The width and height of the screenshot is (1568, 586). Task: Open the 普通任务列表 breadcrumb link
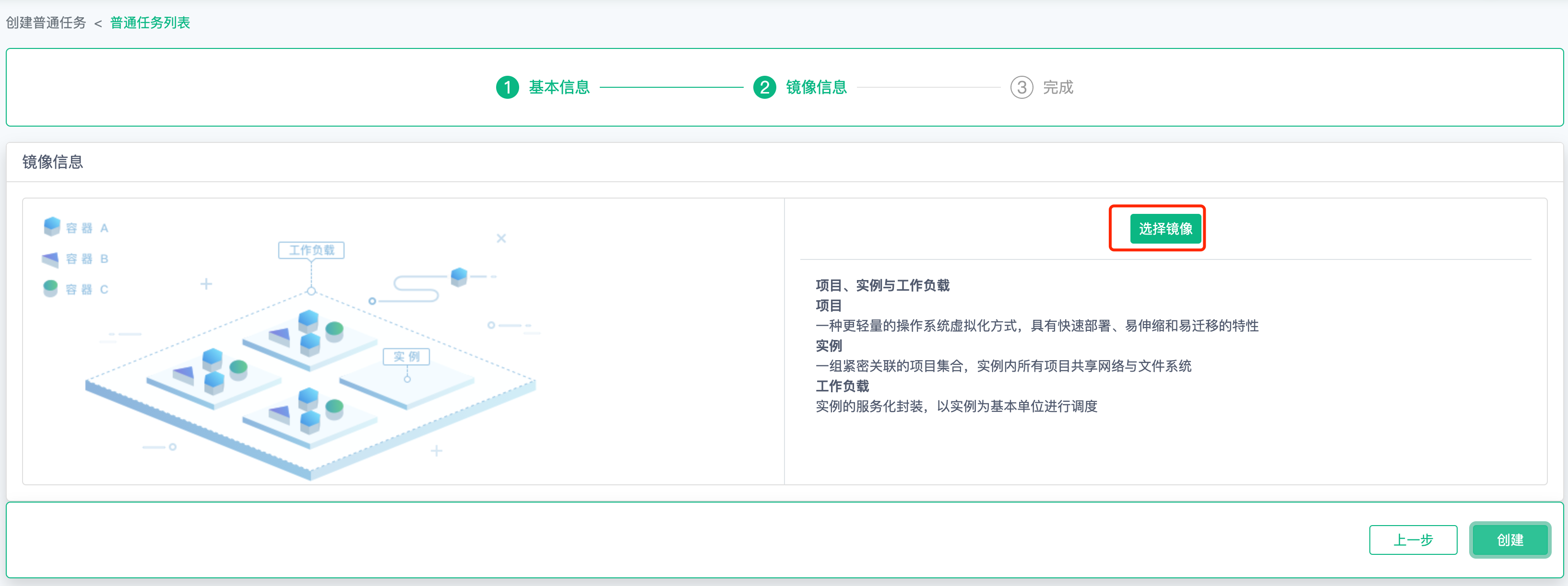point(150,23)
